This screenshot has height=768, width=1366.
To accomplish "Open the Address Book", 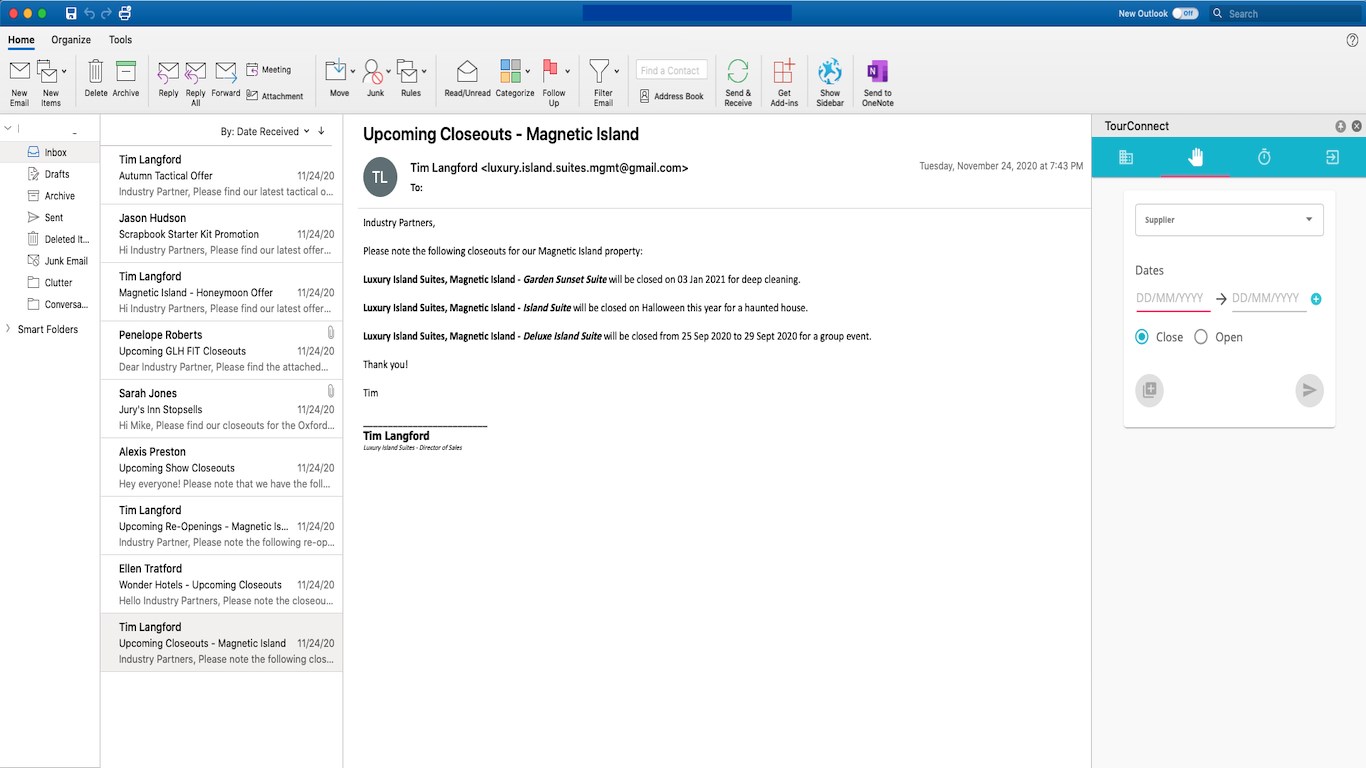I will click(x=672, y=96).
